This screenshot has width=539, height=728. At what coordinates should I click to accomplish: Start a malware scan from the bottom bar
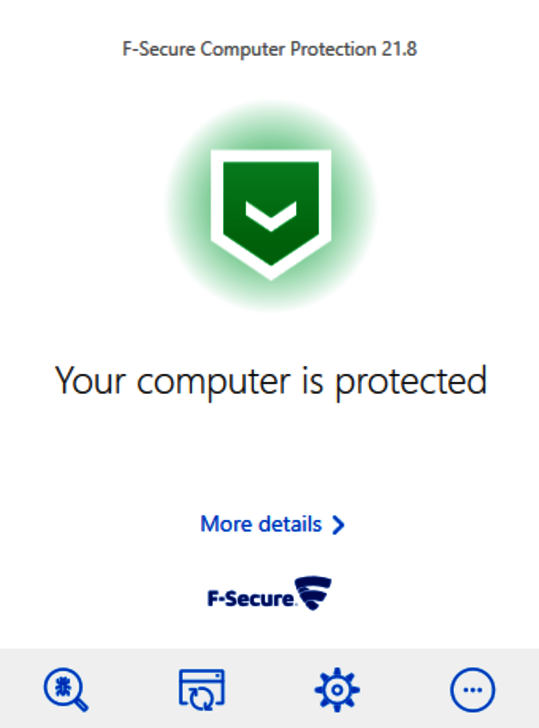66,689
